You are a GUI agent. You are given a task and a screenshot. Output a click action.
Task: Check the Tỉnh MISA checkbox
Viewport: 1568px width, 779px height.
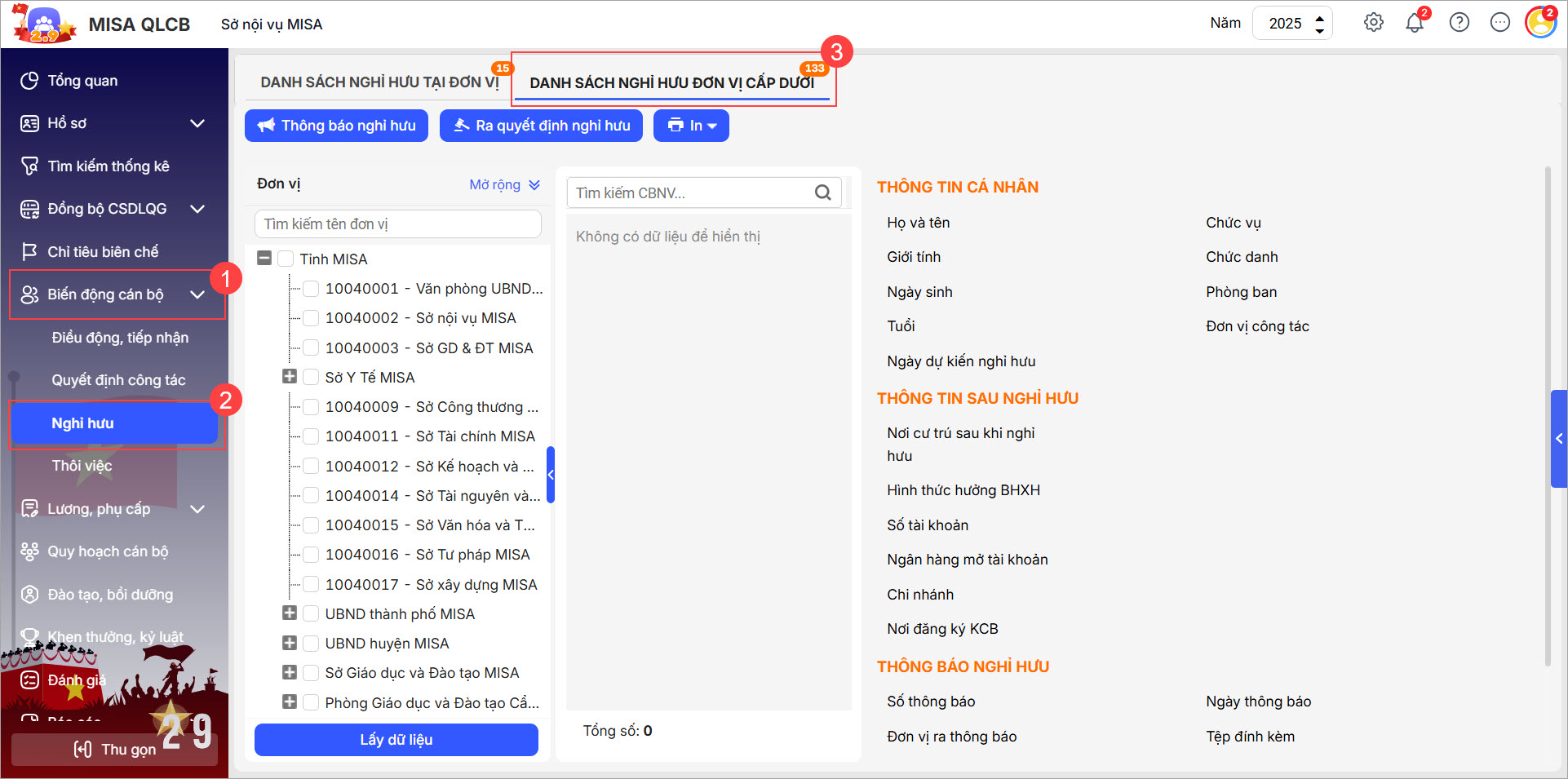click(286, 259)
